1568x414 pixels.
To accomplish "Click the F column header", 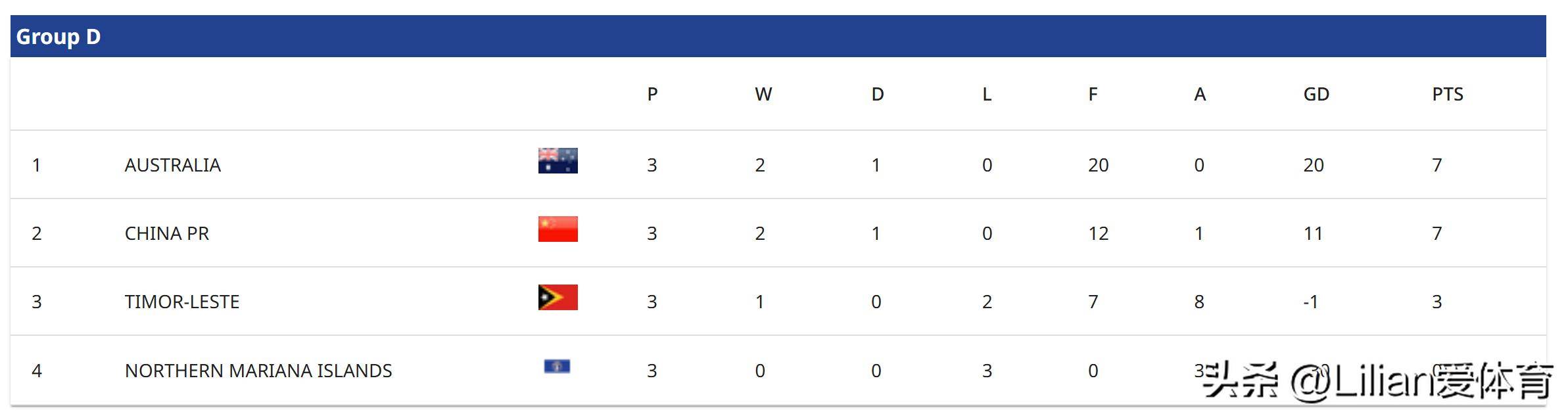I will point(1093,95).
